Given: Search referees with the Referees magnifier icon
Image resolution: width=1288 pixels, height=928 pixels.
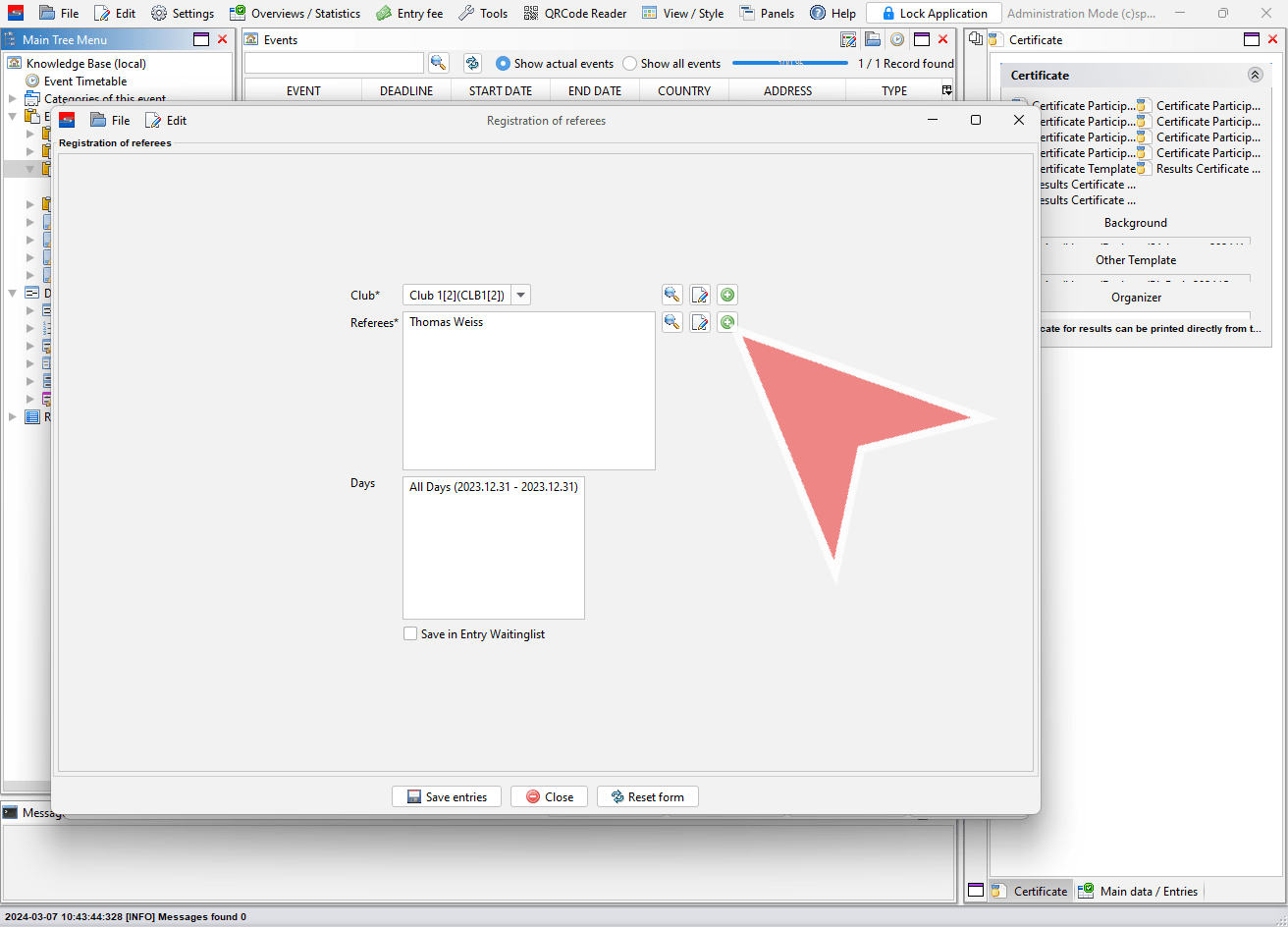Looking at the screenshot, I should click(x=672, y=322).
